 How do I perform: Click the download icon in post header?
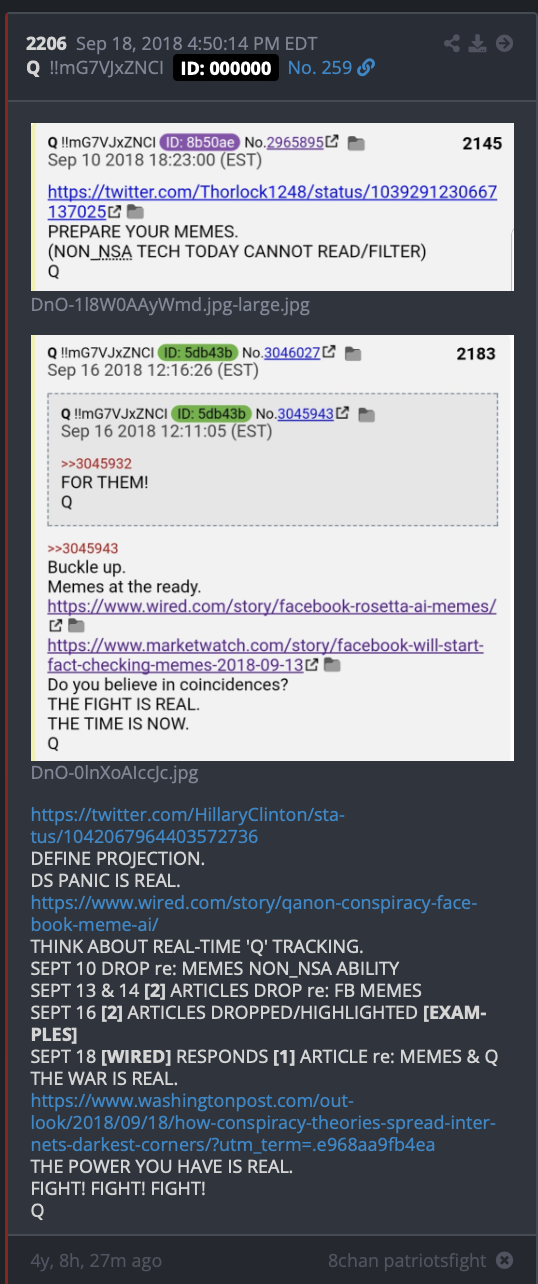tap(479, 44)
